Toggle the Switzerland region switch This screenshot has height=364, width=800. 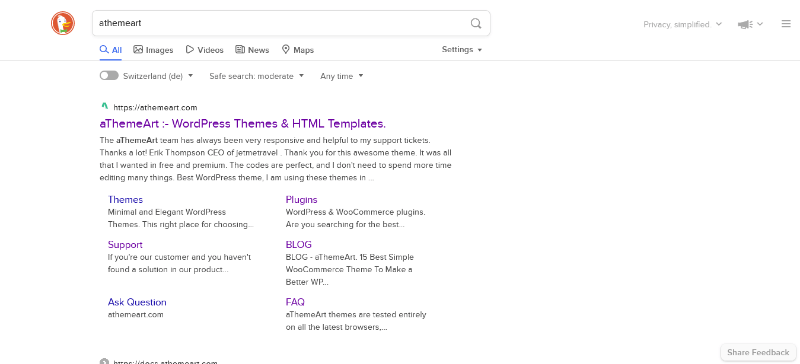[109, 76]
